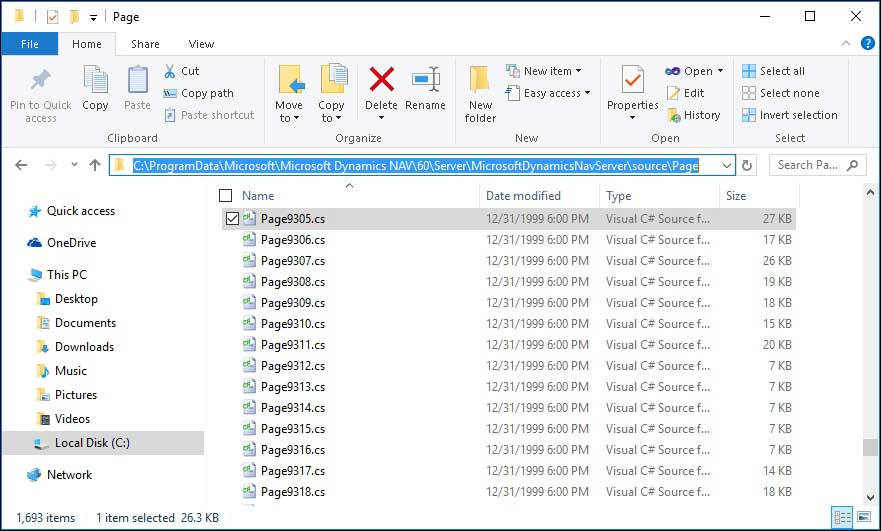881x531 pixels.
Task: Sort by the Date modified column
Action: tap(539, 196)
